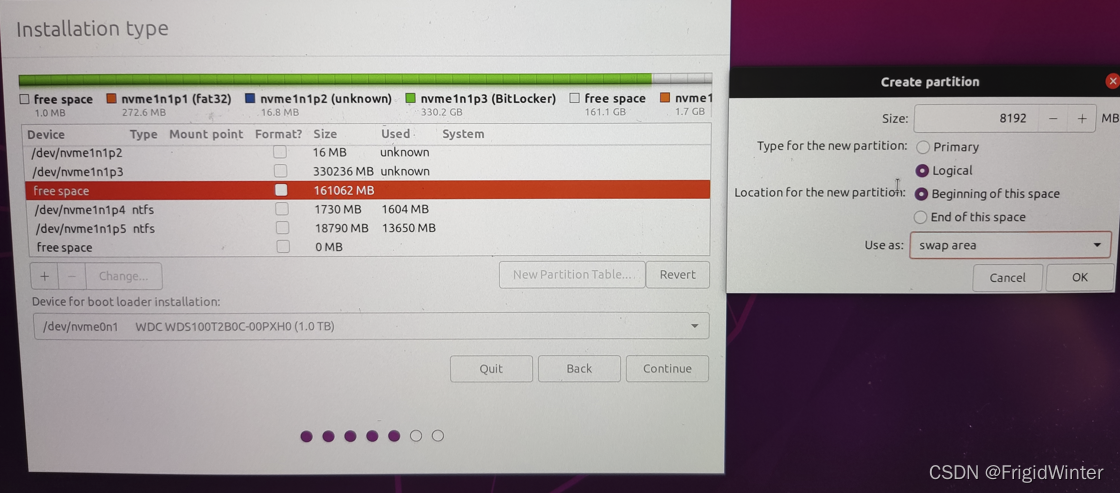1120x493 pixels.
Task: Click the Format? column header
Action: 279,134
